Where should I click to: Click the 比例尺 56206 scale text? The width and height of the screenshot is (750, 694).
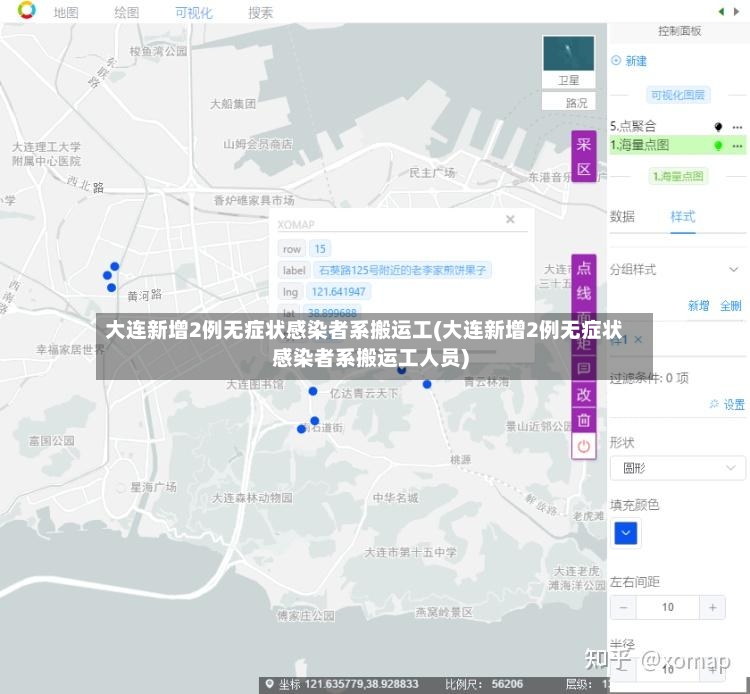coord(484,684)
